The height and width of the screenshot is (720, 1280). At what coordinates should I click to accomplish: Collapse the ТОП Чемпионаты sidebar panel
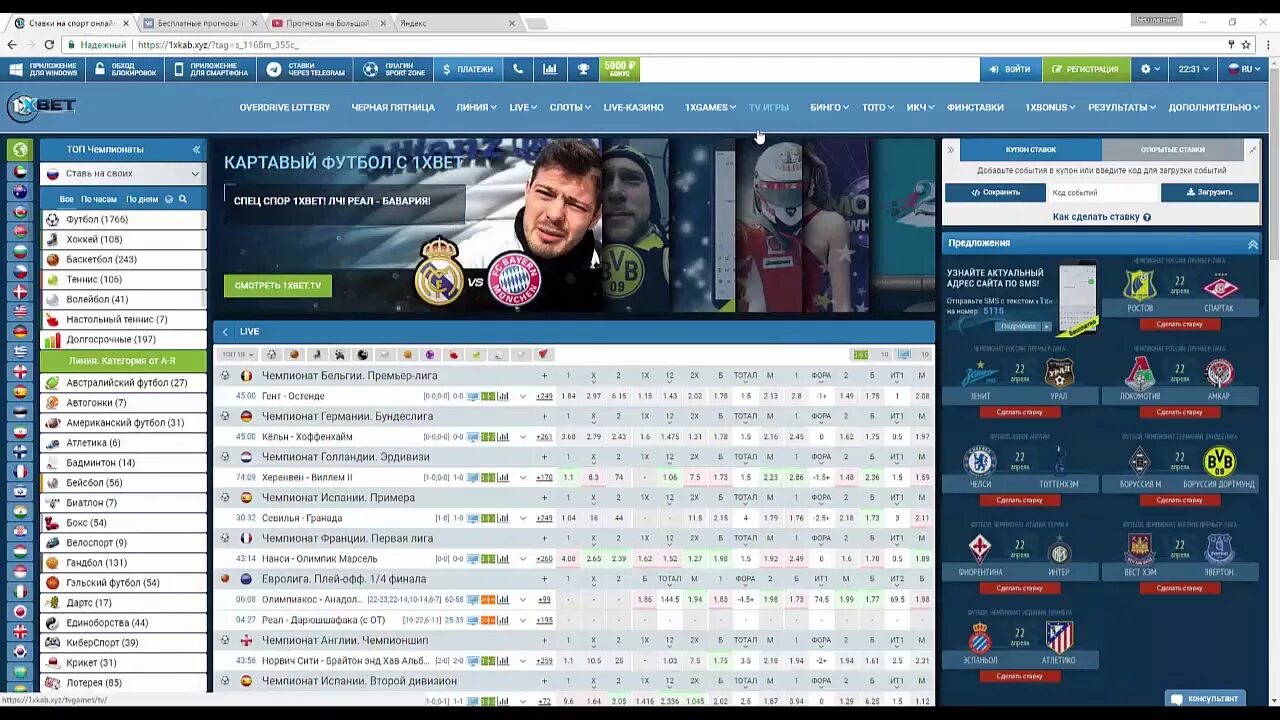coord(196,149)
